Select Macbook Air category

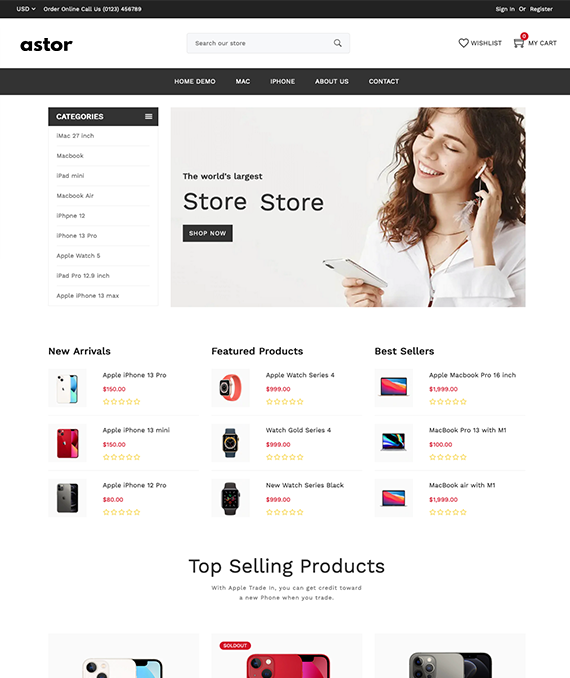pos(75,195)
